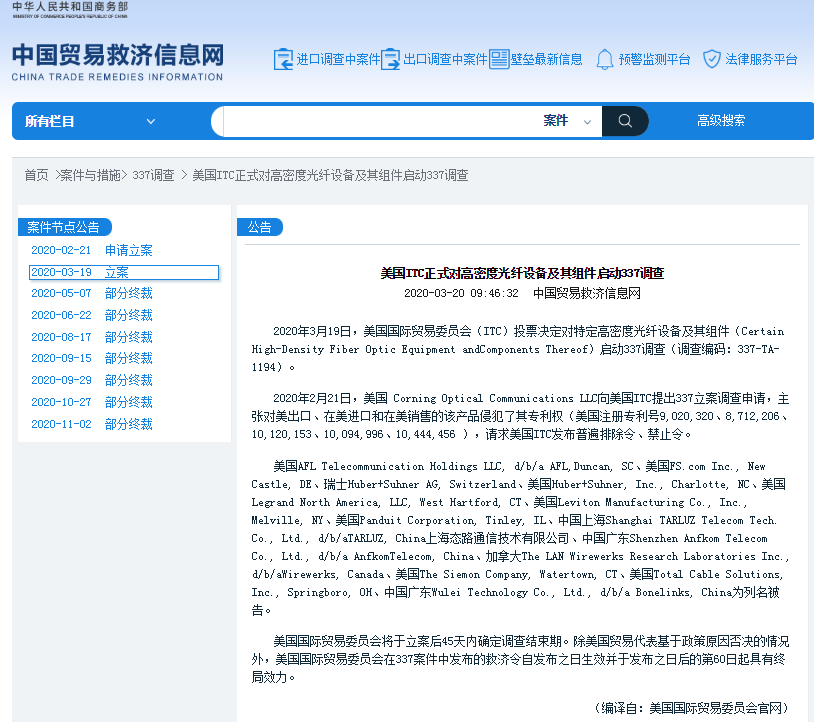
Task: Open 337调查 breadcrumb link
Action: pyautogui.click(x=153, y=175)
